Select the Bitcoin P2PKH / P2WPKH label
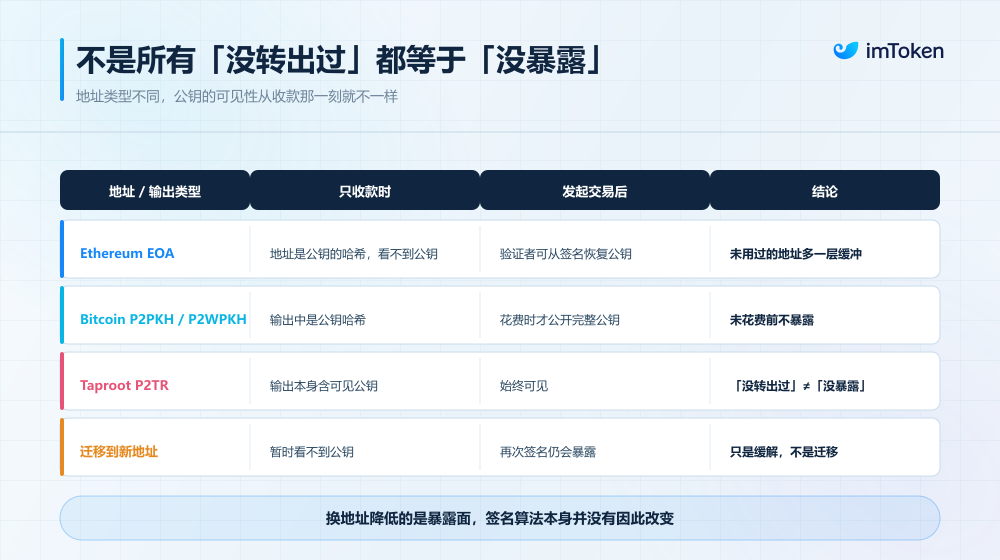This screenshot has height=560, width=1000. tap(163, 320)
